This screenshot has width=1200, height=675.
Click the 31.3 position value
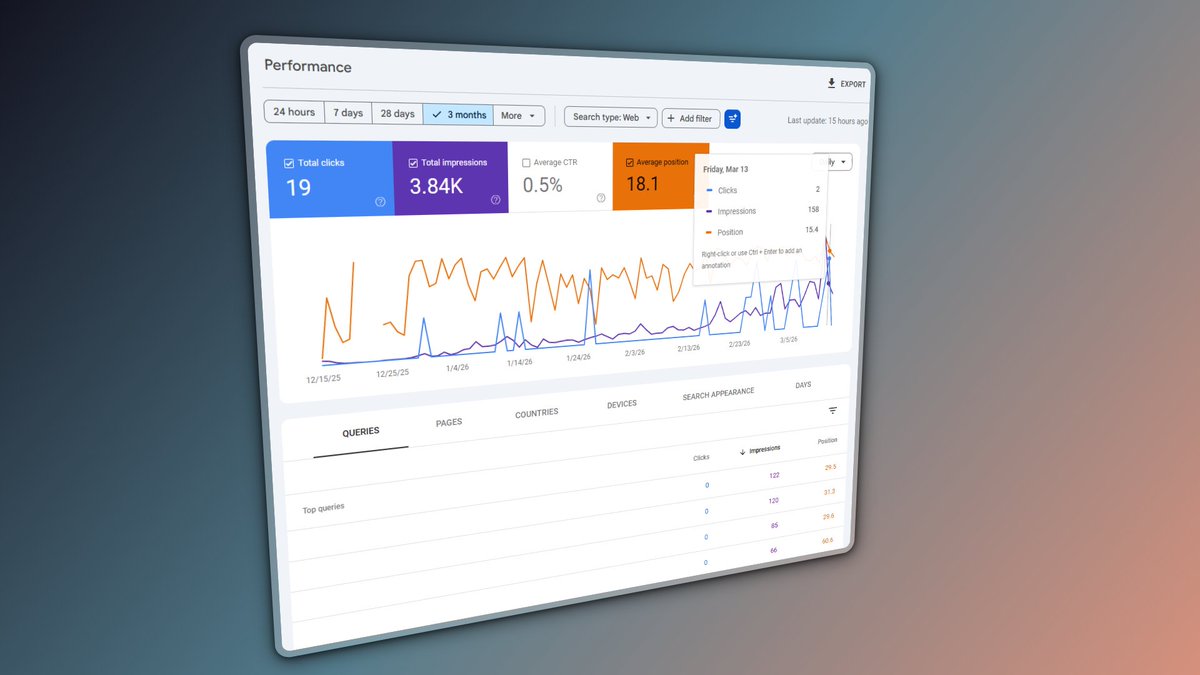pyautogui.click(x=829, y=492)
